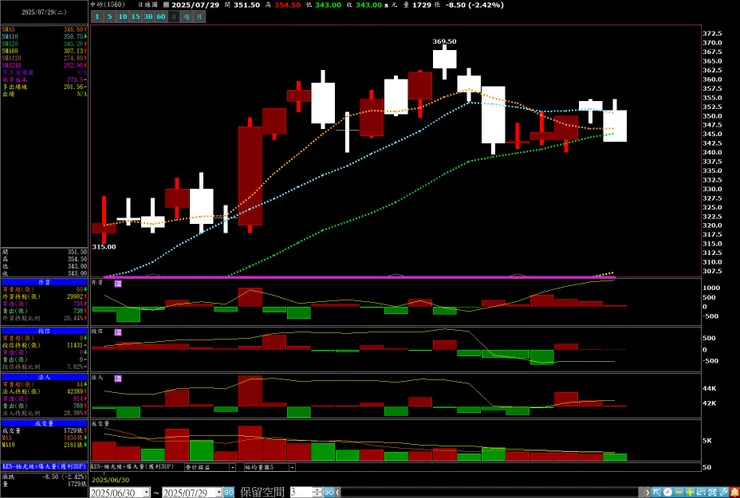Click the 券資 panel header
The height and width of the screenshot is (498, 740).
44,282
